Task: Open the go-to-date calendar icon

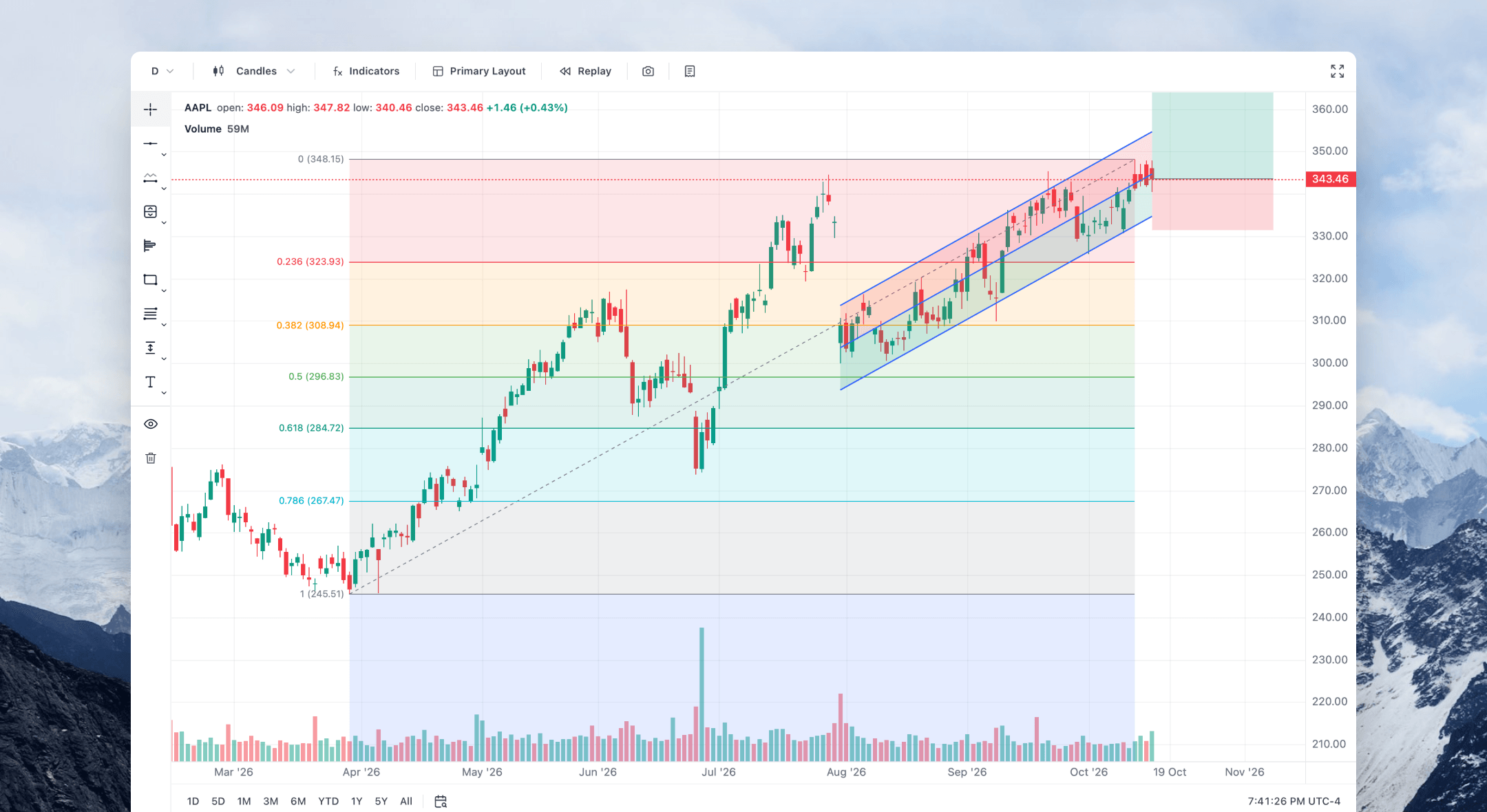Action: pos(441,801)
